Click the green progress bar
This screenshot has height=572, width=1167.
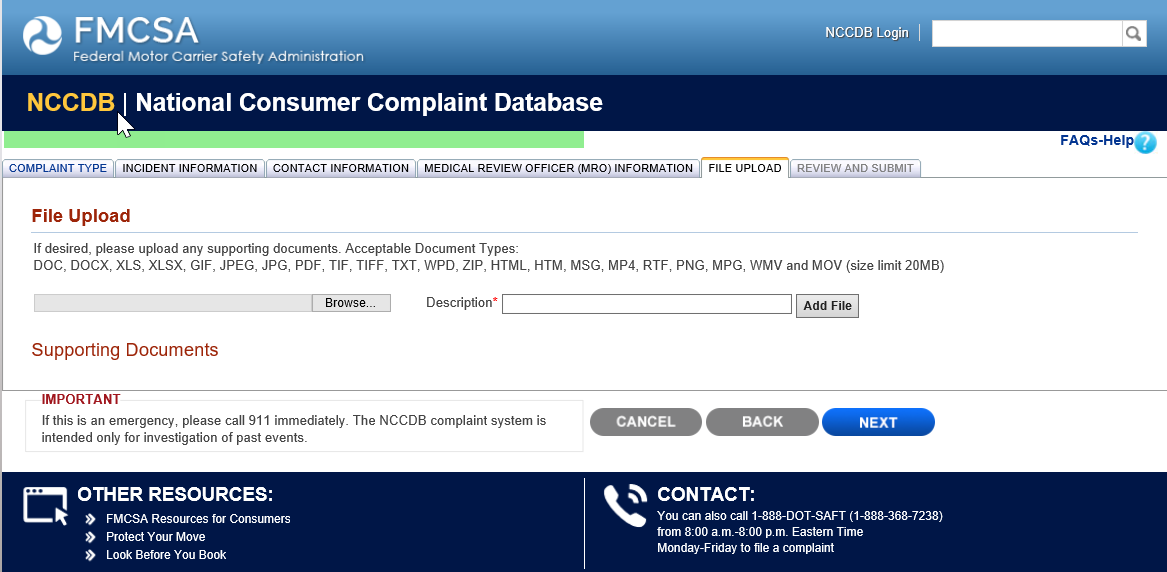(294, 139)
